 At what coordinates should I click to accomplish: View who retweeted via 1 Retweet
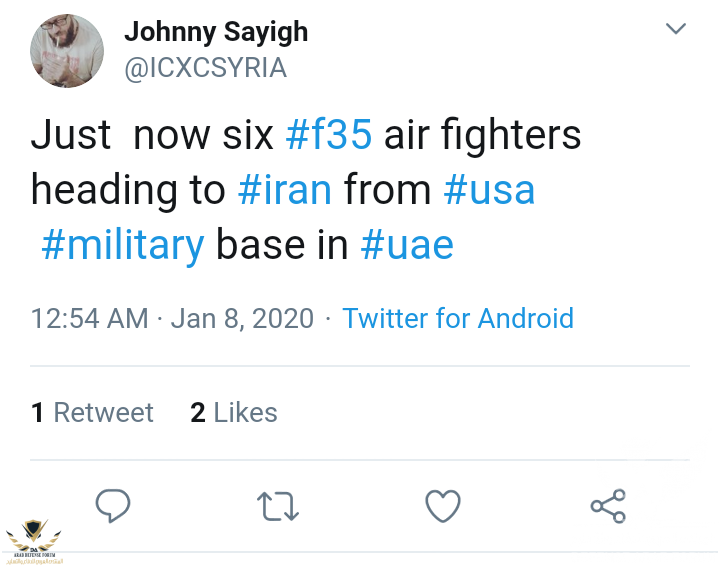click(x=92, y=412)
